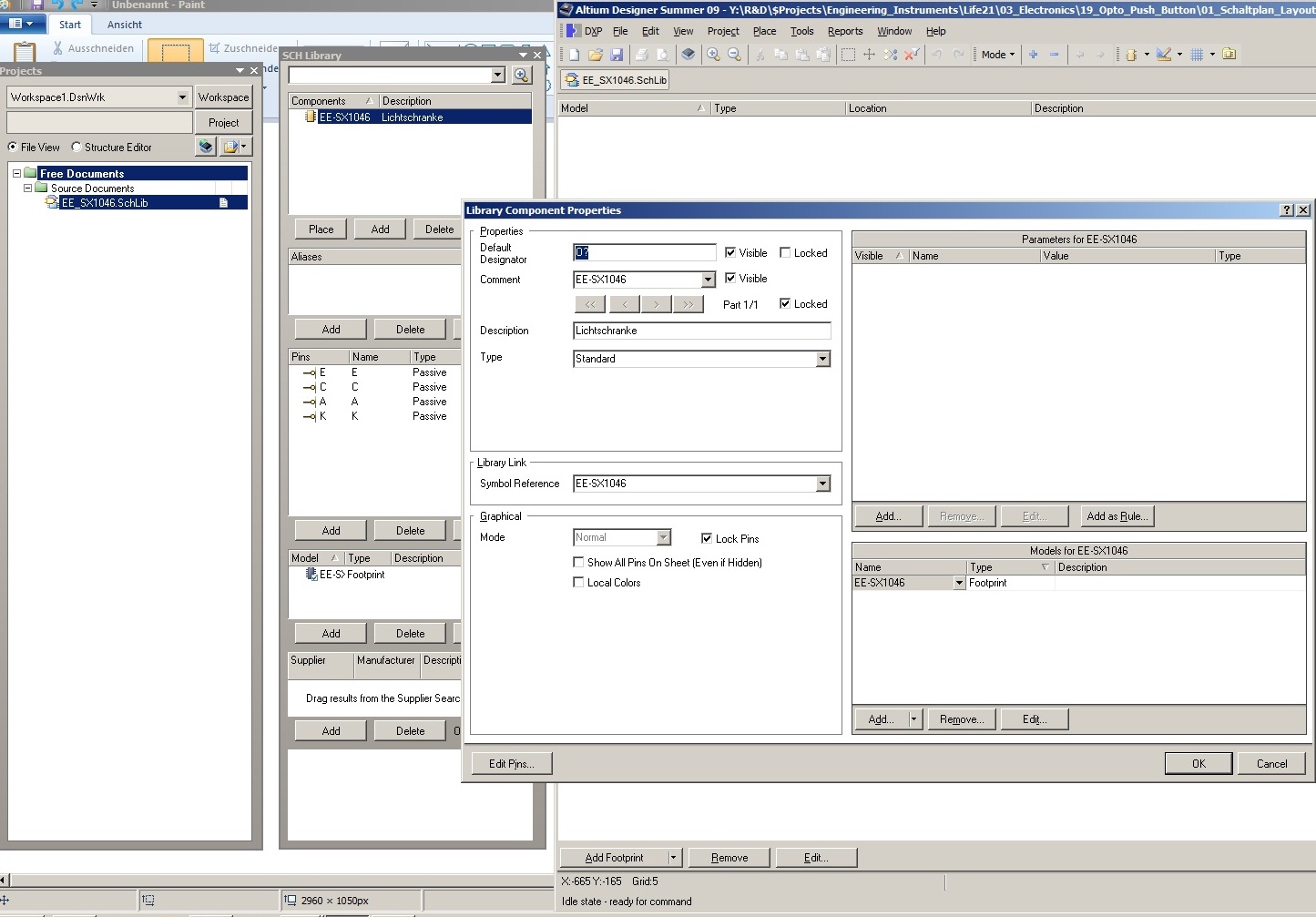Open the model Name EE-SX1046 dropdown arrow
The image size is (1316, 917).
click(x=959, y=583)
